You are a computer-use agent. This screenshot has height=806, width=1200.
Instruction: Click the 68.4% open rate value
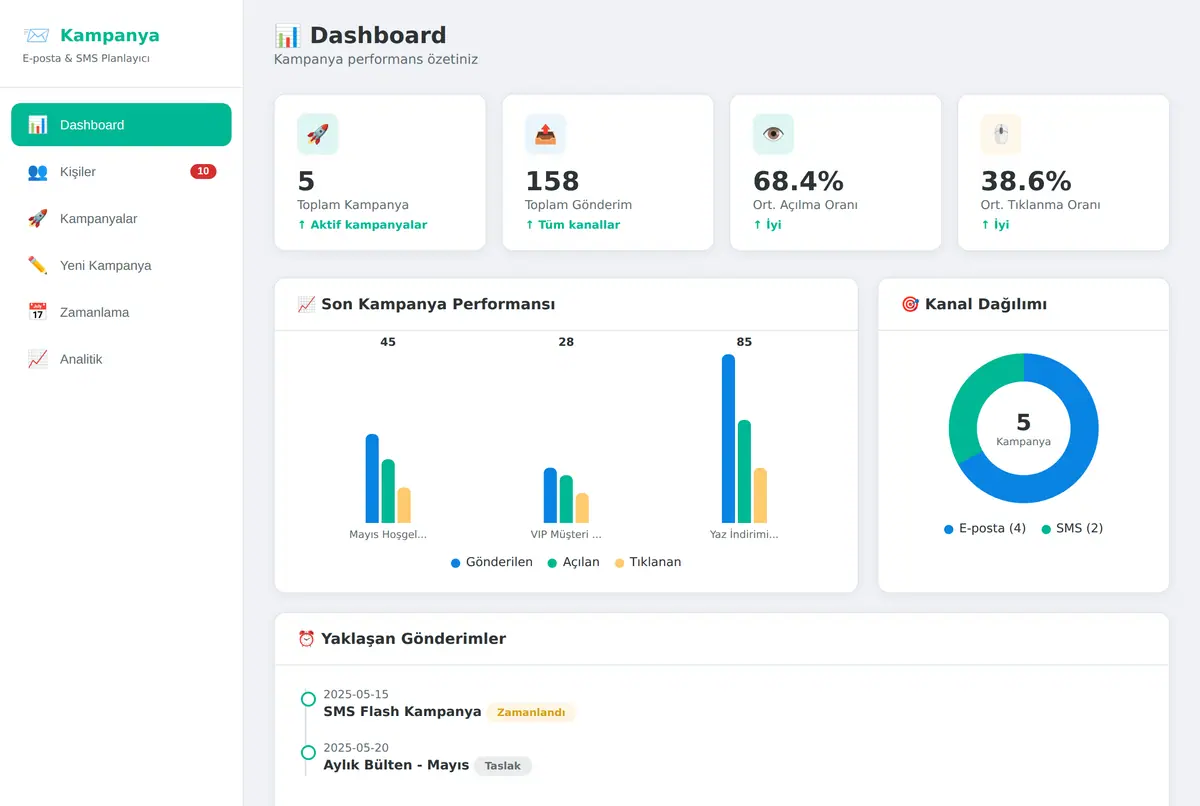click(x=798, y=181)
